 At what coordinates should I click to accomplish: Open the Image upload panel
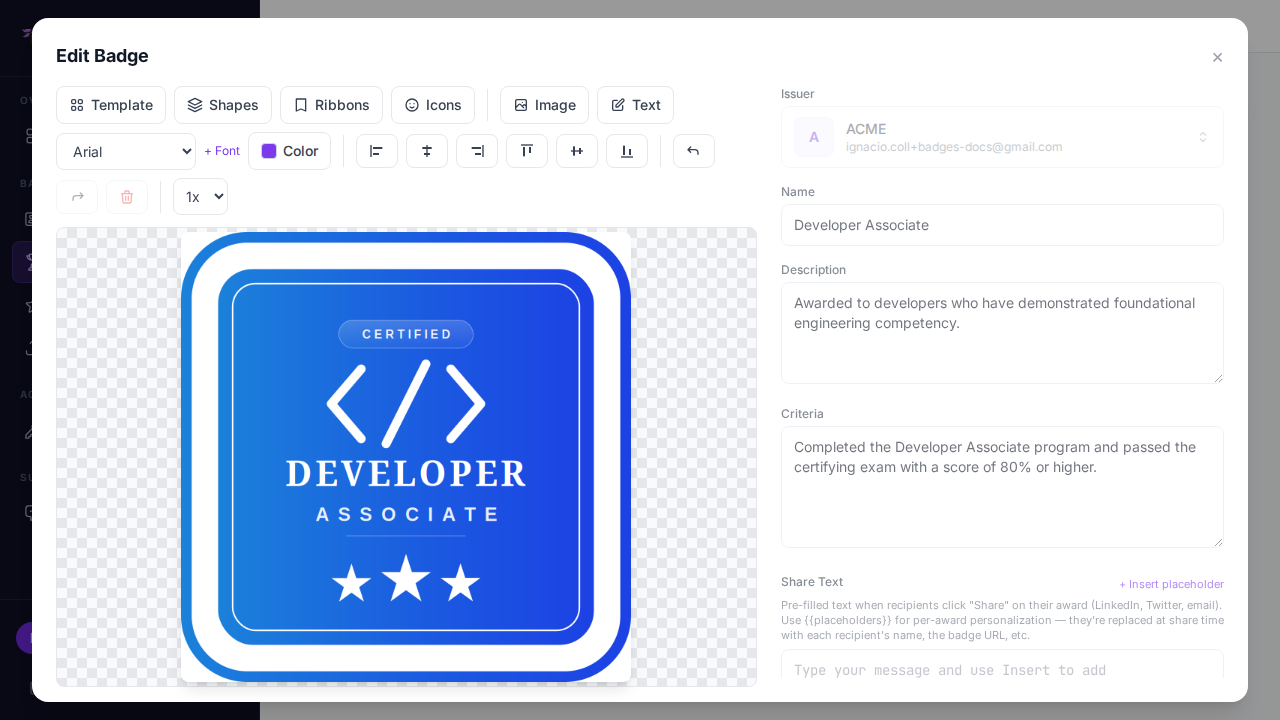[x=544, y=104]
